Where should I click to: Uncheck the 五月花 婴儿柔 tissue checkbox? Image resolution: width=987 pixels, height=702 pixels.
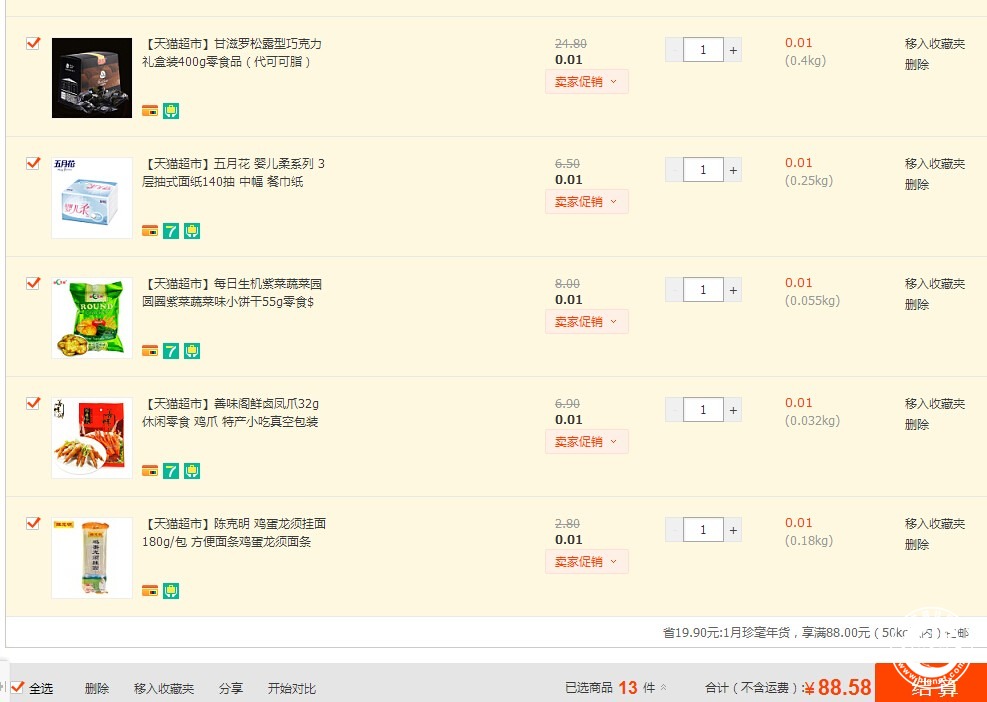(33, 163)
